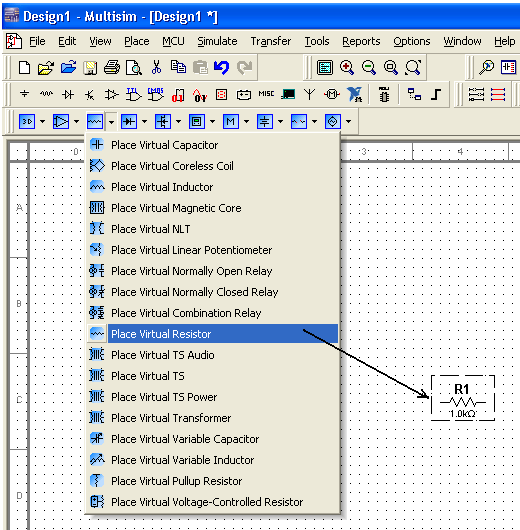This screenshot has height=530, width=520.
Task: Open the Edit menu
Action: (x=67, y=41)
